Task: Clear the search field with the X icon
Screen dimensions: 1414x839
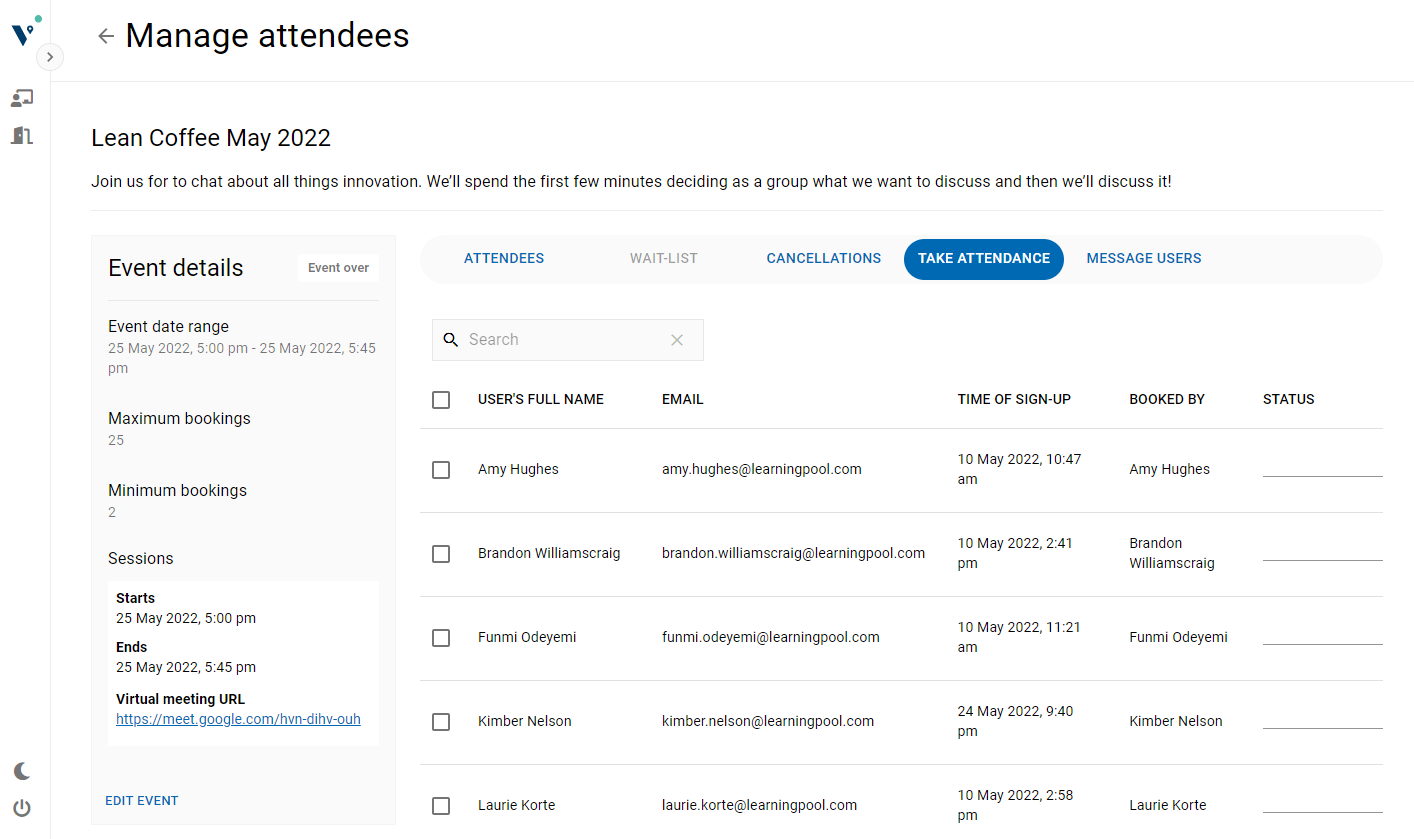Action: tap(677, 340)
